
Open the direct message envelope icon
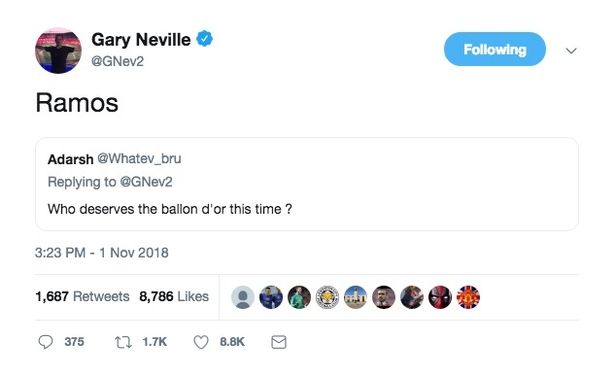click(279, 342)
